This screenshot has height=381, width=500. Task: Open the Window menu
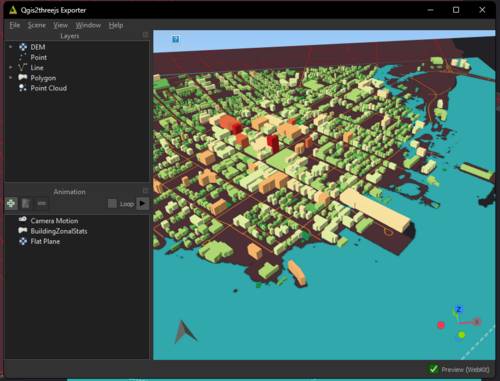[x=88, y=25]
